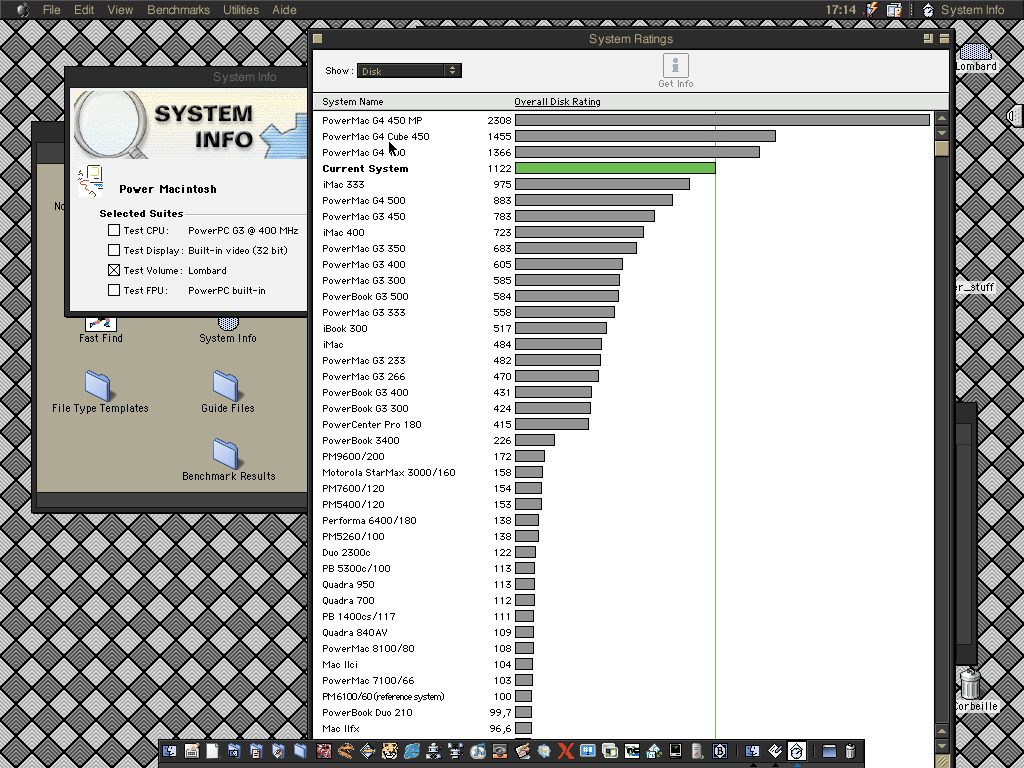Select the PowerBook 3400 row
The image size is (1024, 768).
[624, 440]
